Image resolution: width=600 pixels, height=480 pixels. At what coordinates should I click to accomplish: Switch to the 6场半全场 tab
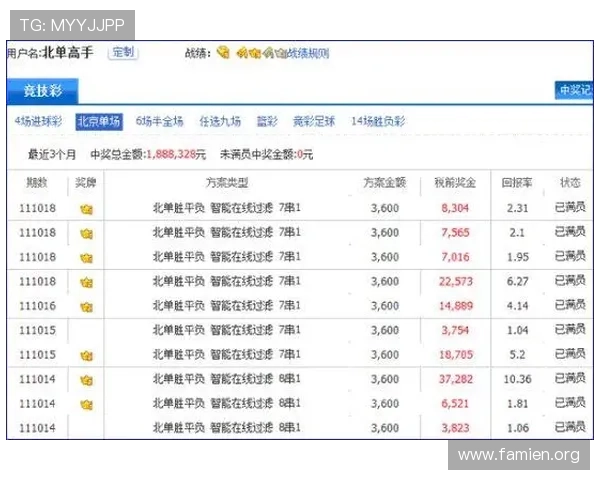(x=160, y=121)
